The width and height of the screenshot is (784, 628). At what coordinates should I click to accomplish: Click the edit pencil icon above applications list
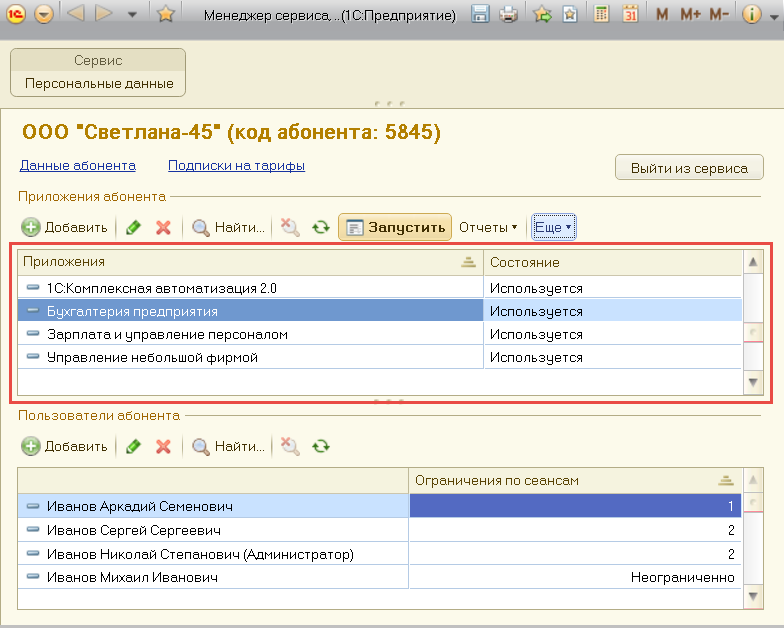[x=133, y=228]
